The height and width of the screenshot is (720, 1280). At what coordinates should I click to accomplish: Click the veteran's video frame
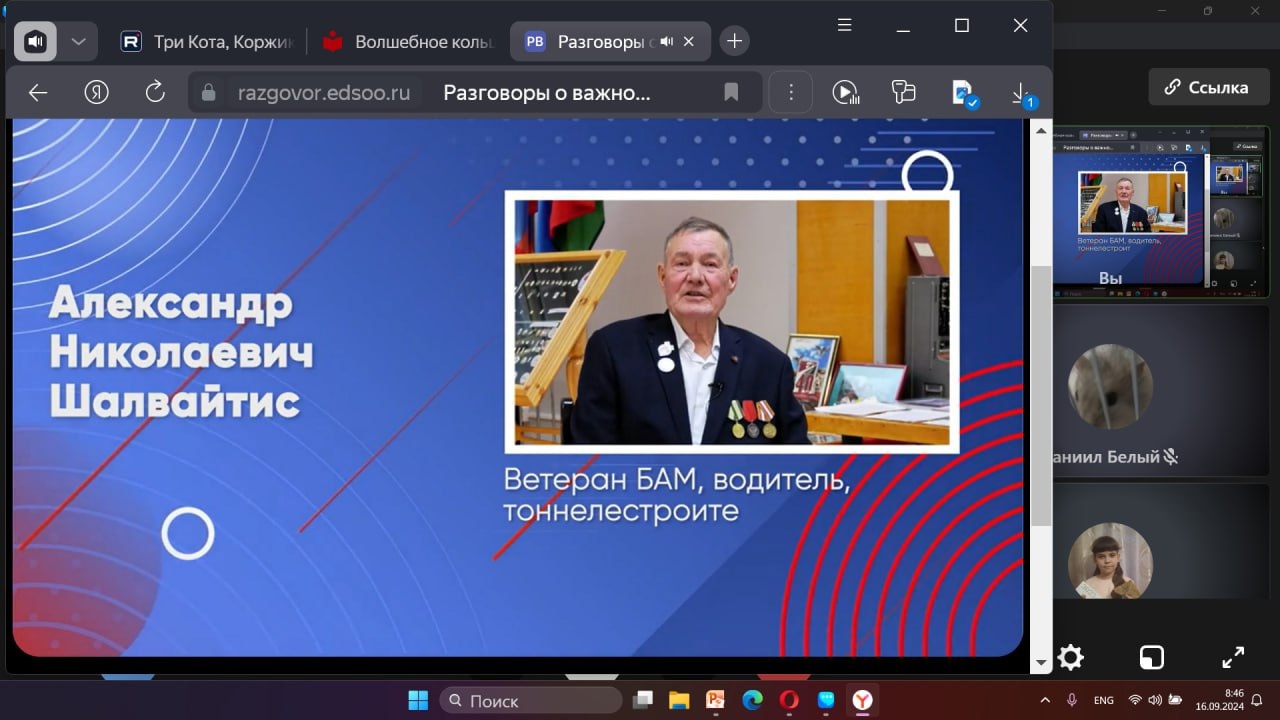(732, 322)
